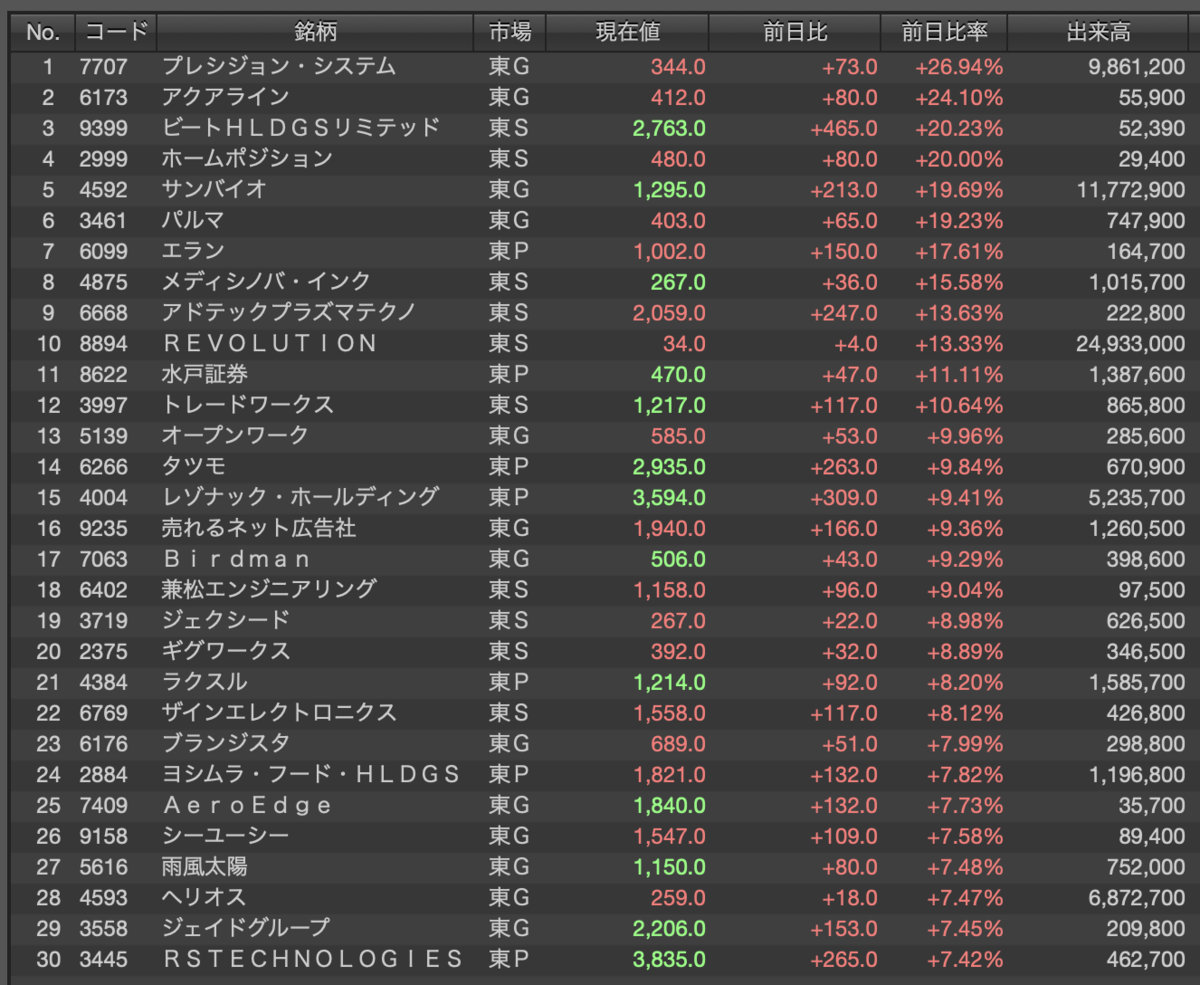
Task: Select the パルマ stock name
Action: [193, 220]
